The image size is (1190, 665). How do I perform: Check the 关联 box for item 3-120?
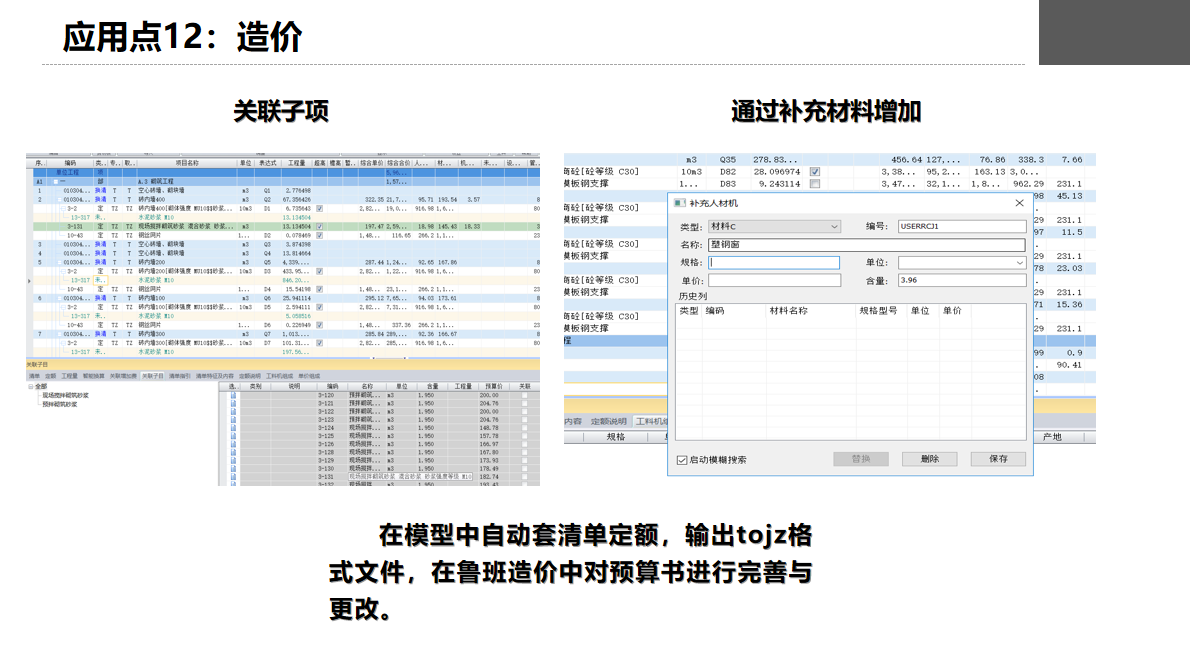524,396
